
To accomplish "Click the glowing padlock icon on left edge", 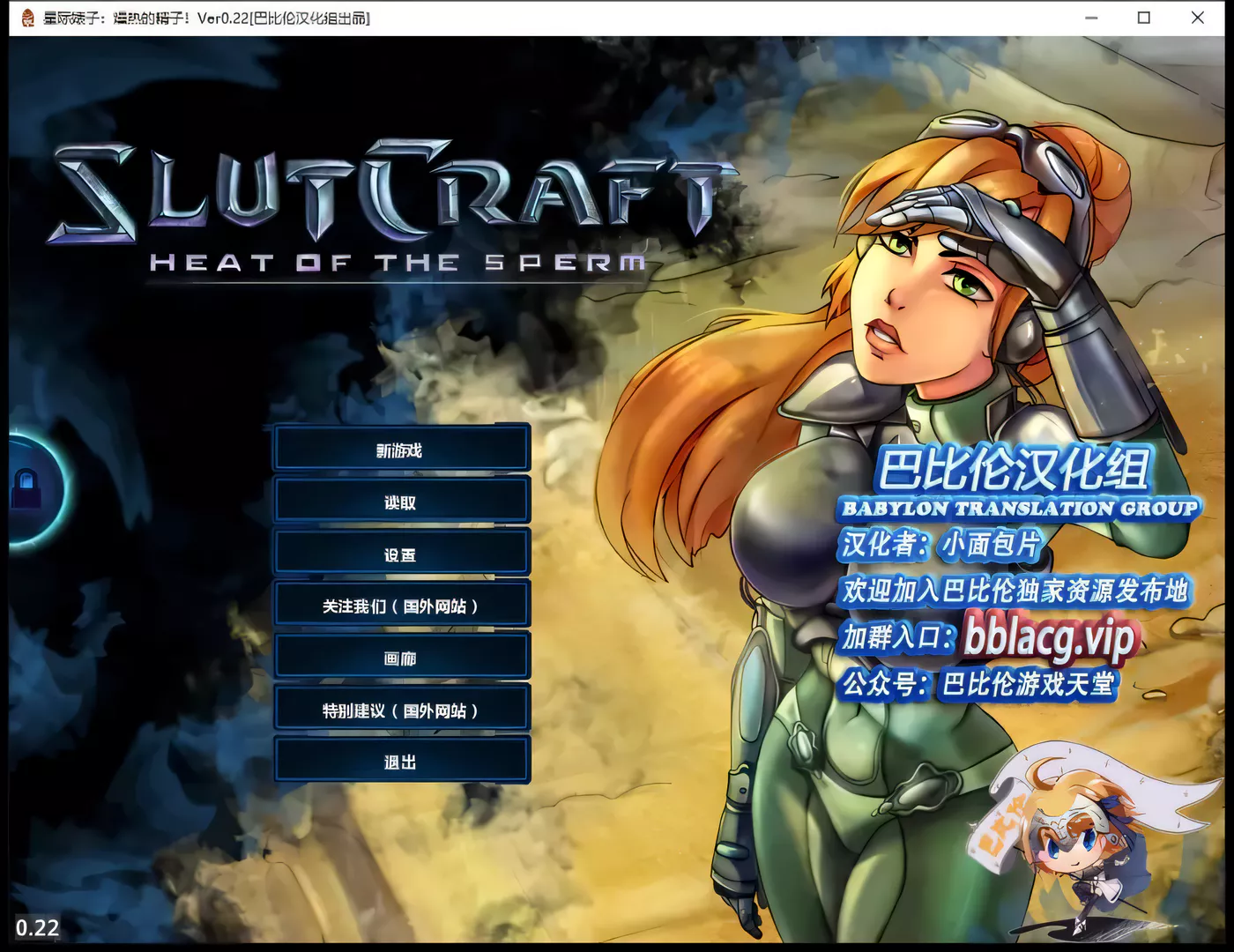I will click(26, 487).
